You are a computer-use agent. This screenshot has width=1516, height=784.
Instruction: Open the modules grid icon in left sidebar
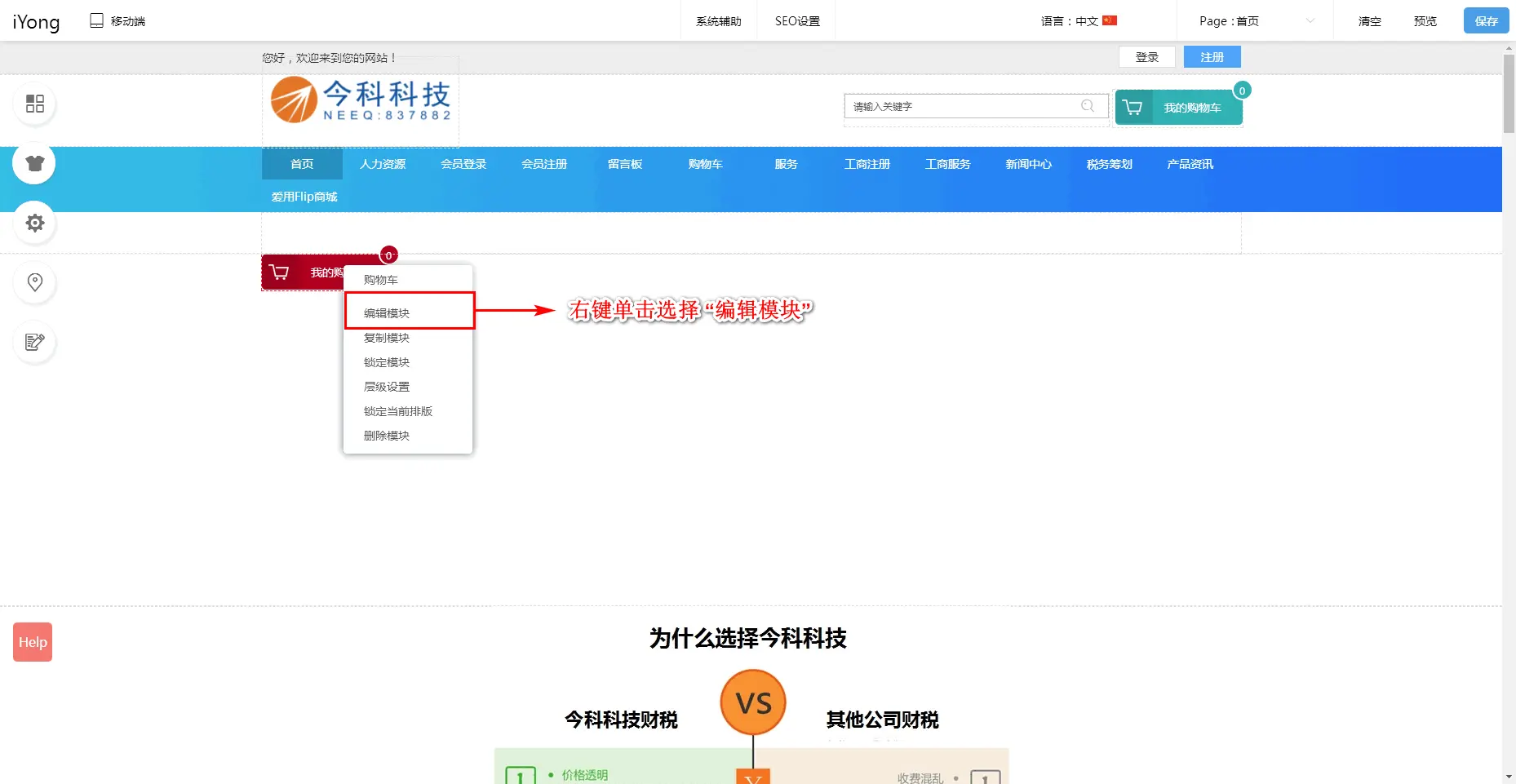pyautogui.click(x=34, y=104)
